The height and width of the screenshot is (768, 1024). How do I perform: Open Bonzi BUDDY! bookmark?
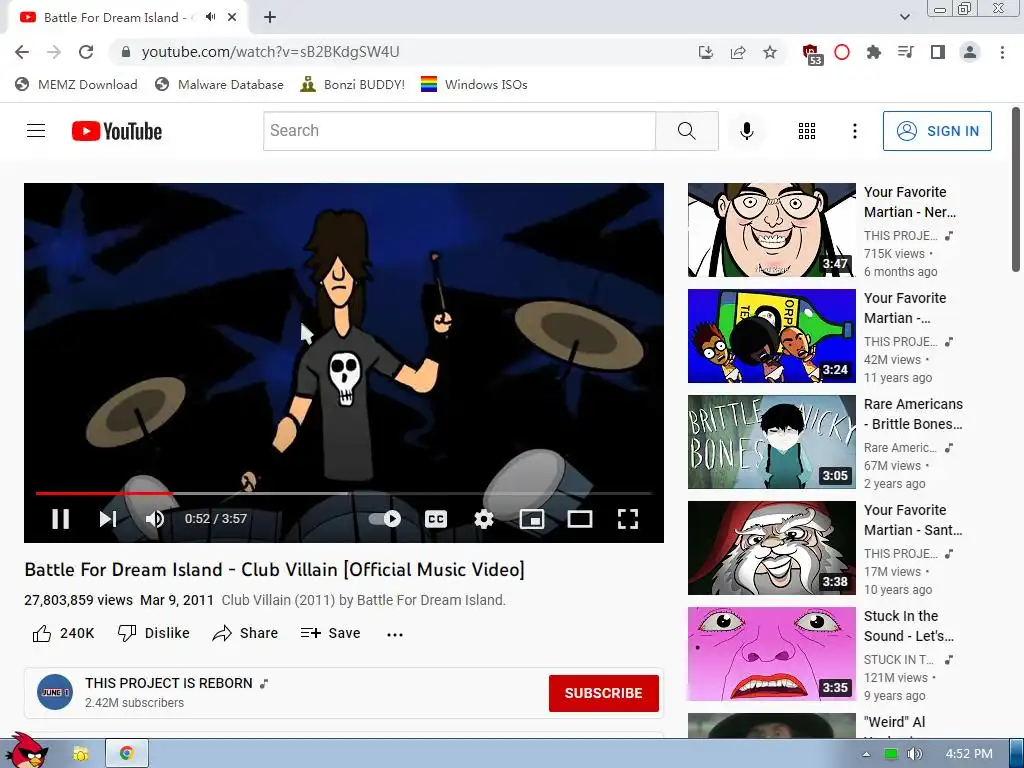[x=353, y=84]
